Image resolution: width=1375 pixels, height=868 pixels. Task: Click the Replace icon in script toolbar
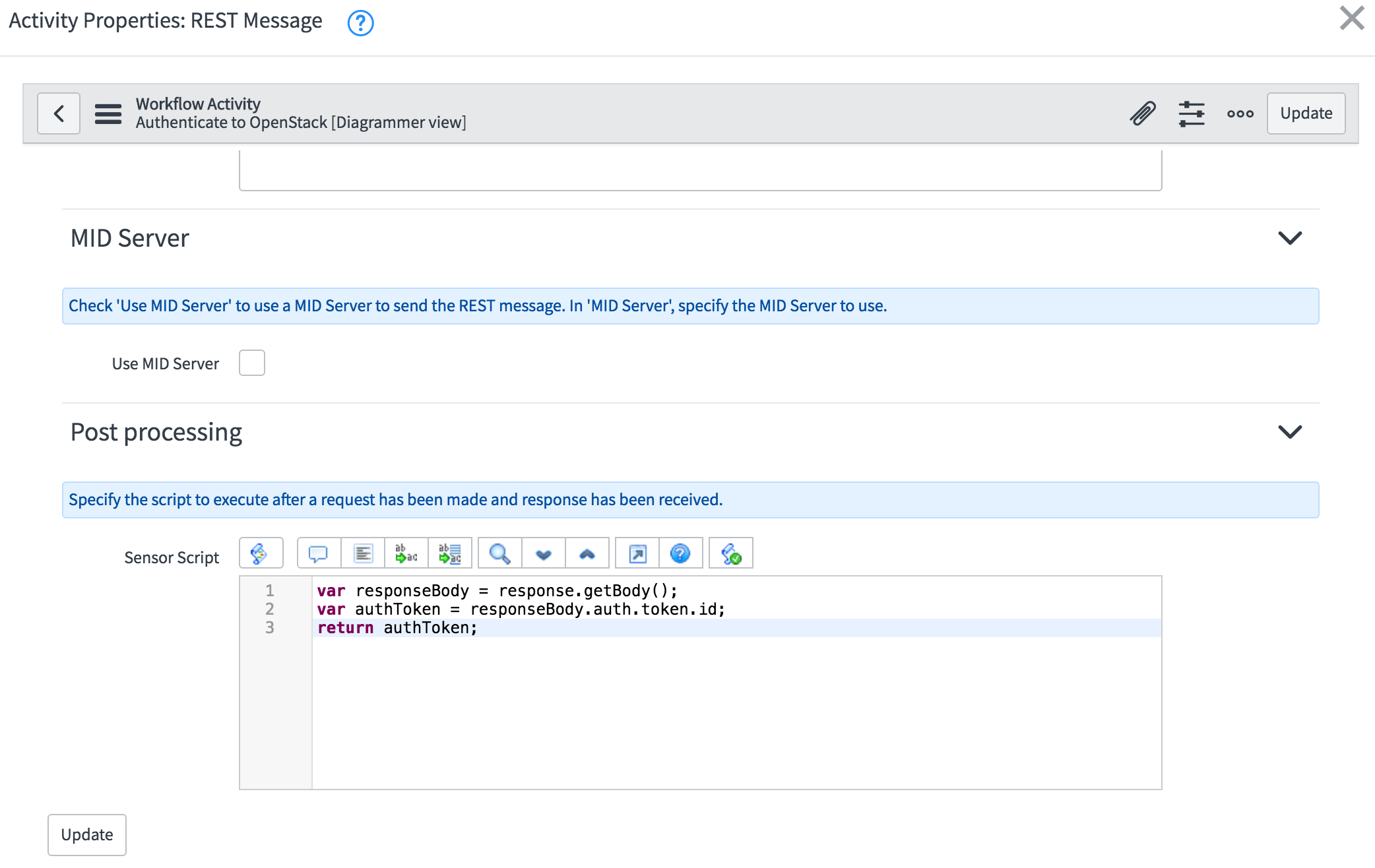coord(406,553)
